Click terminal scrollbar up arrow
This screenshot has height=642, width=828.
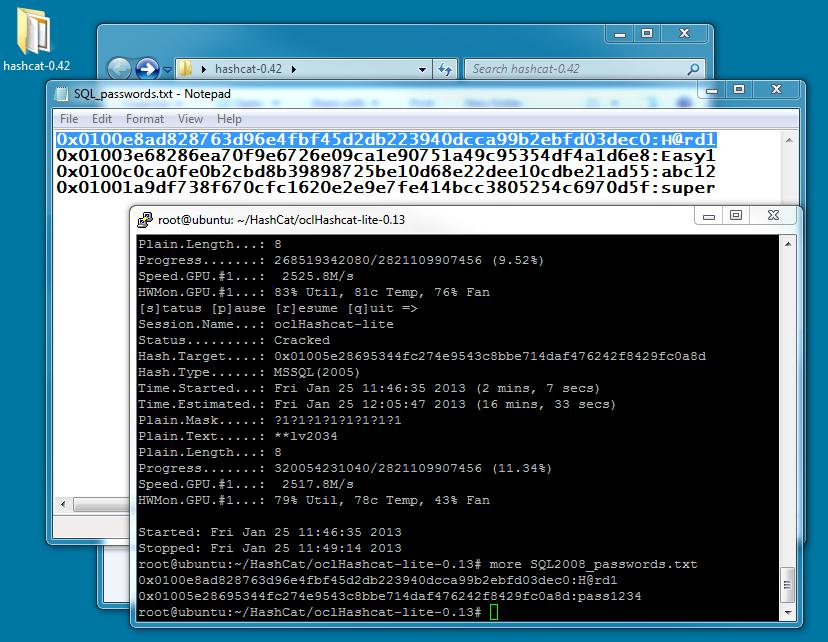point(788,243)
